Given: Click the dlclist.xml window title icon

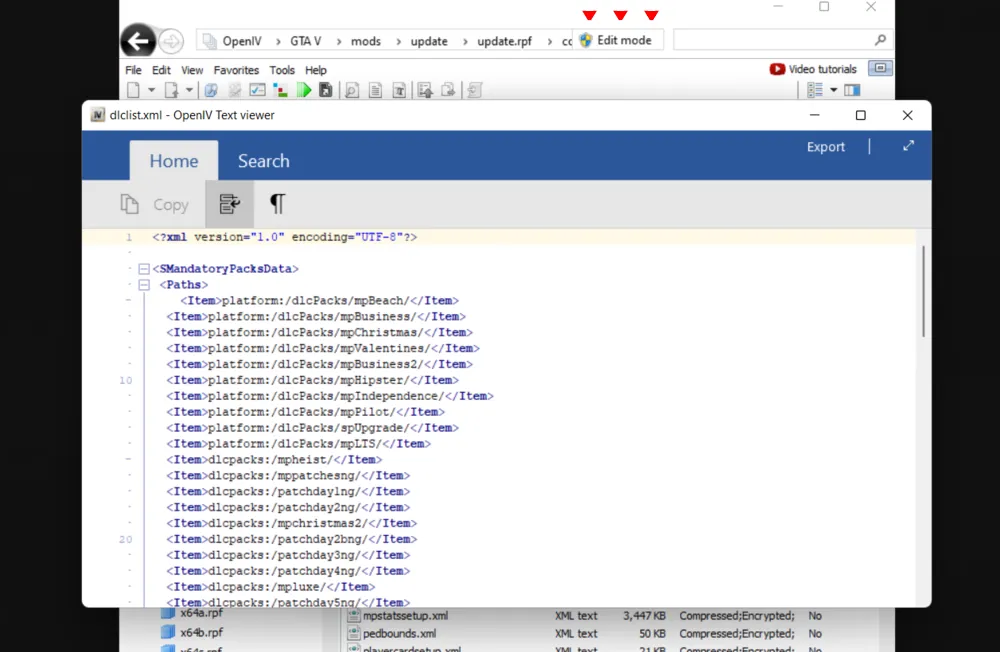Looking at the screenshot, I should (98, 115).
